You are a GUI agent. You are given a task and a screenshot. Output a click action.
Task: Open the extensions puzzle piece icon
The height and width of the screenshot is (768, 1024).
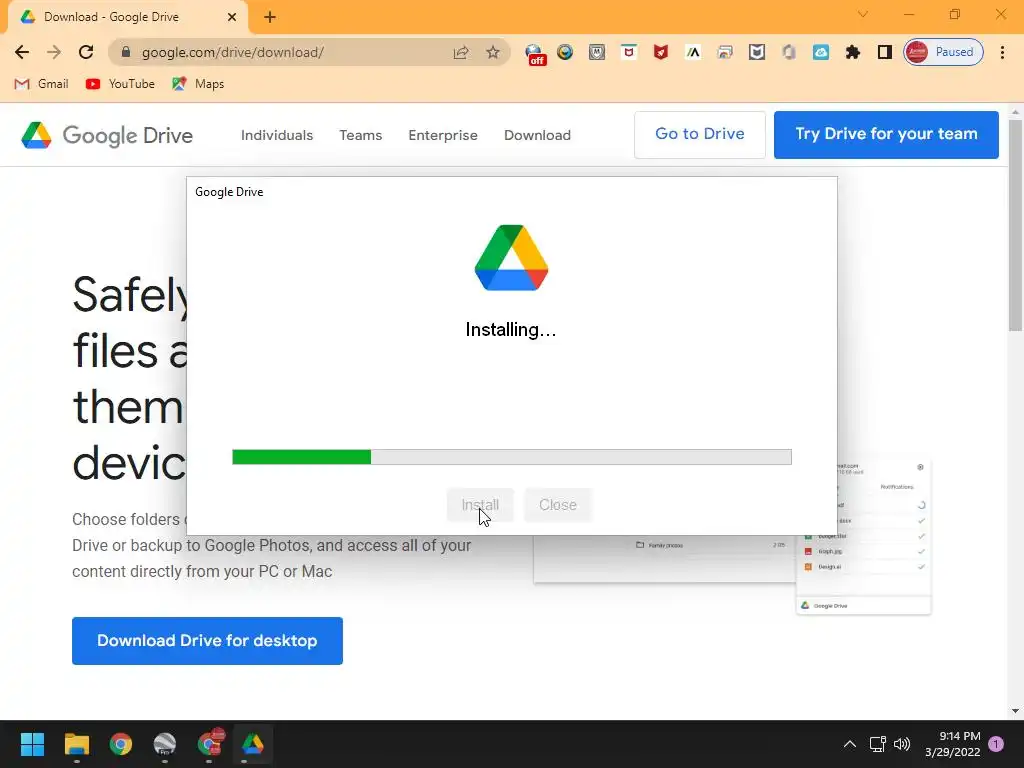tap(852, 52)
